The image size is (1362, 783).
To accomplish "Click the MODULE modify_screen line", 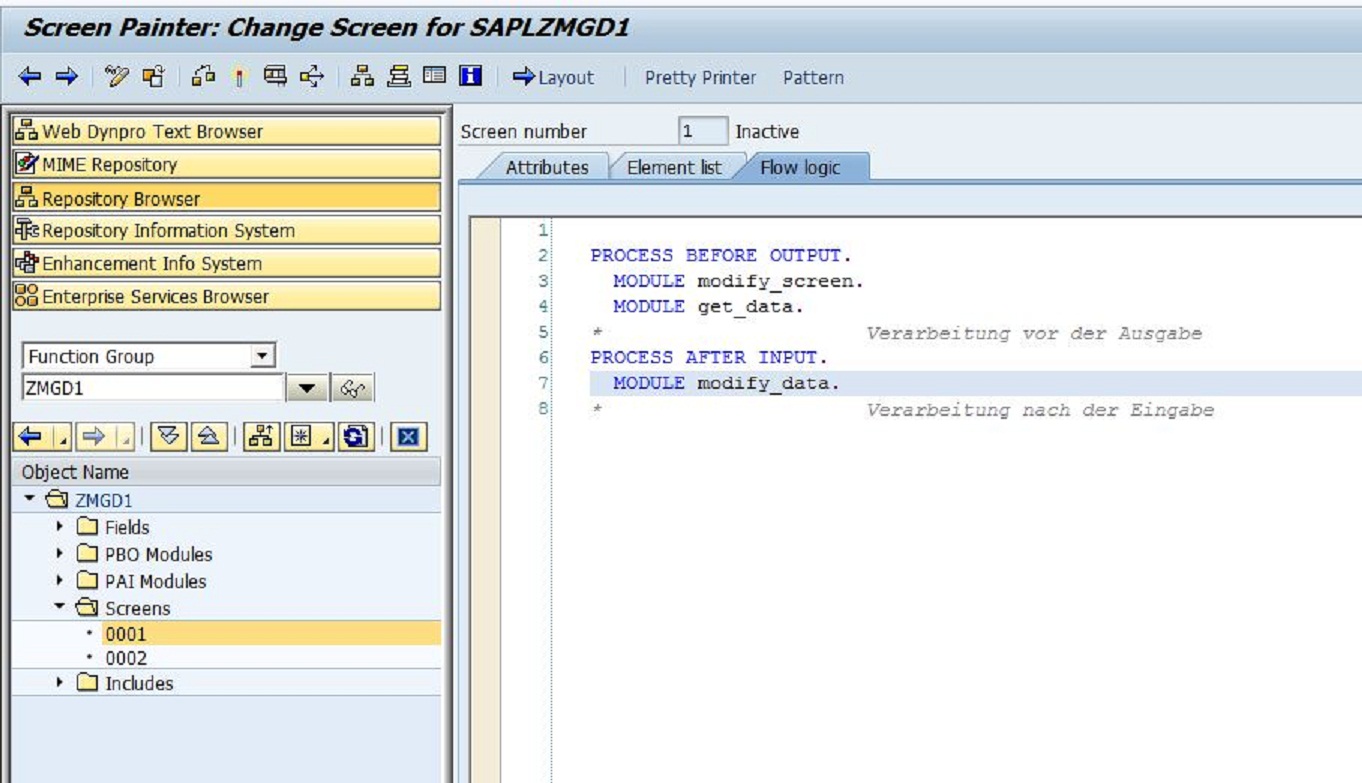I will click(x=738, y=282).
